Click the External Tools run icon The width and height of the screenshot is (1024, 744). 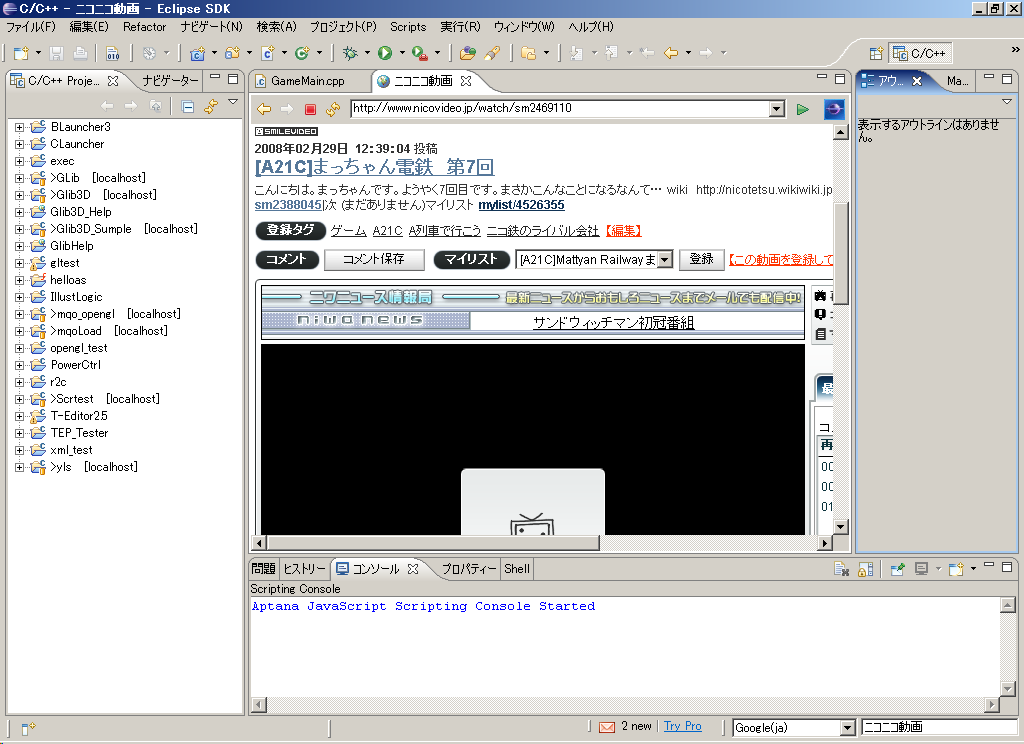[420, 53]
